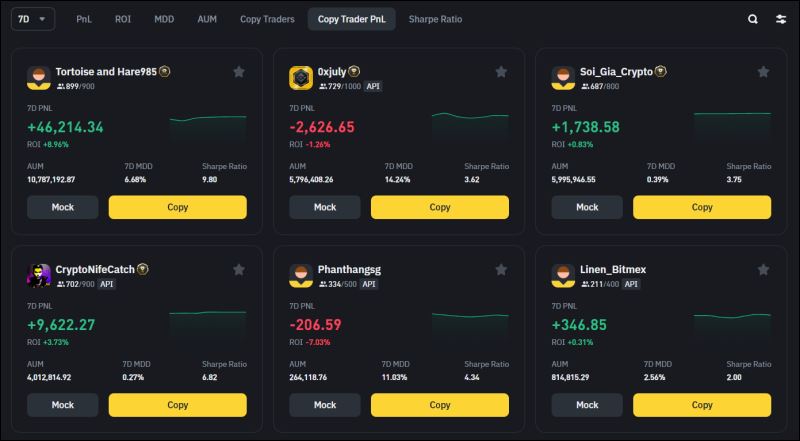Select the Copy Traders tab
The height and width of the screenshot is (441, 800).
point(267,19)
